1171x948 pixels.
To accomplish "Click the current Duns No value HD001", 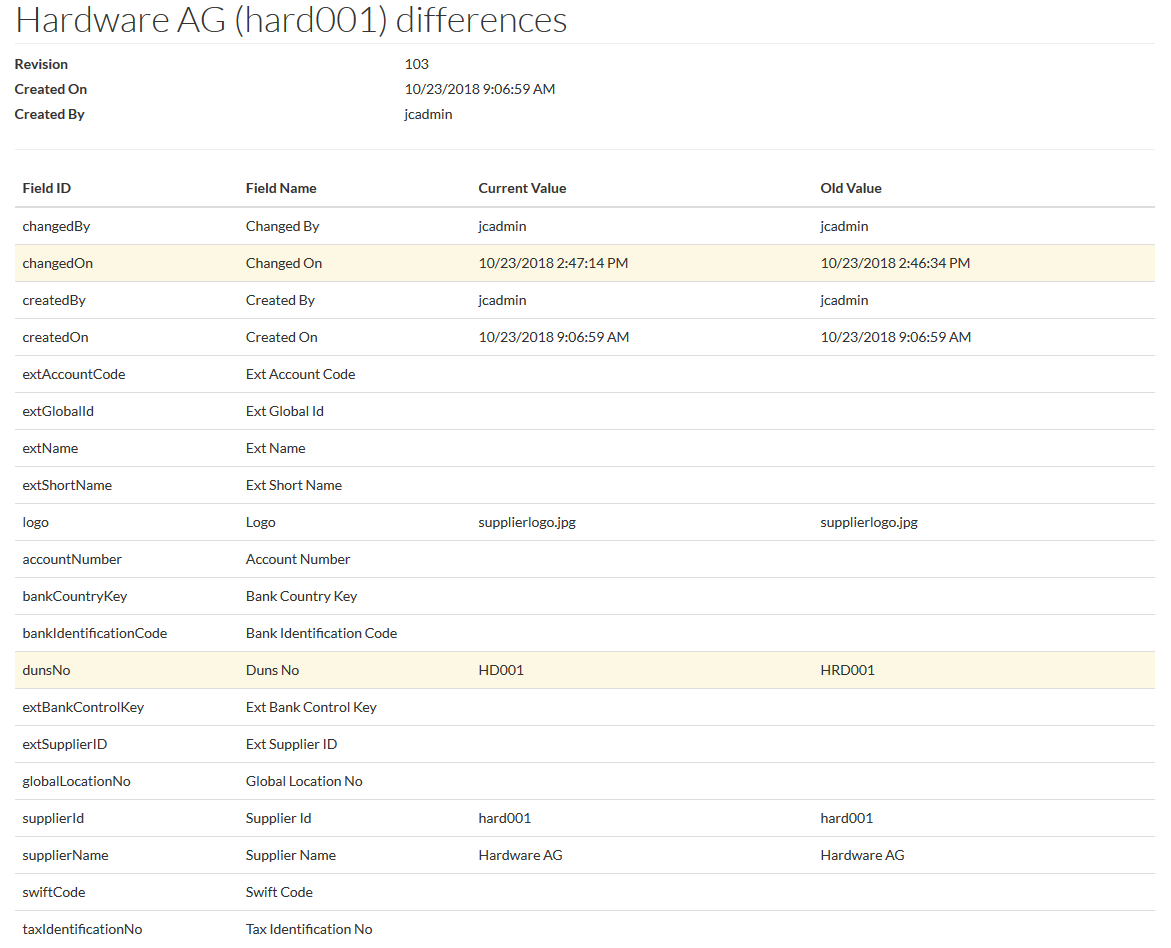I will click(501, 670).
